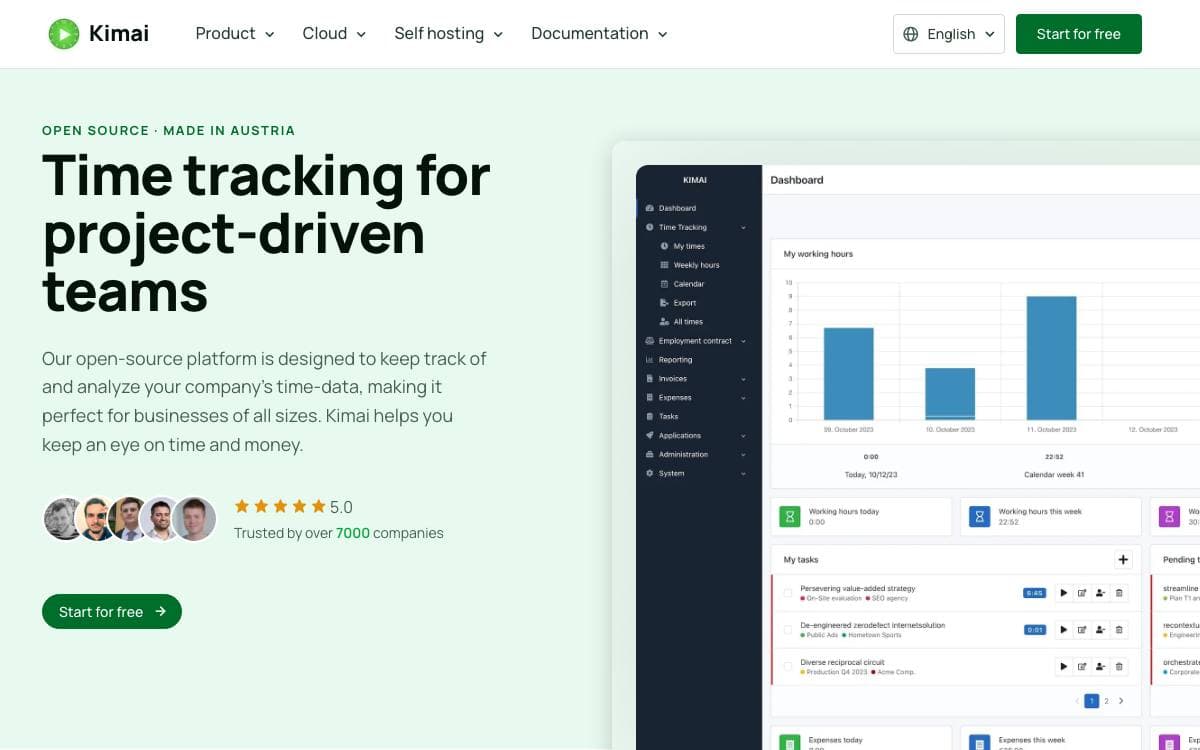Click the highlighted "7000" companies text
This screenshot has width=1200, height=750.
pyautogui.click(x=353, y=533)
